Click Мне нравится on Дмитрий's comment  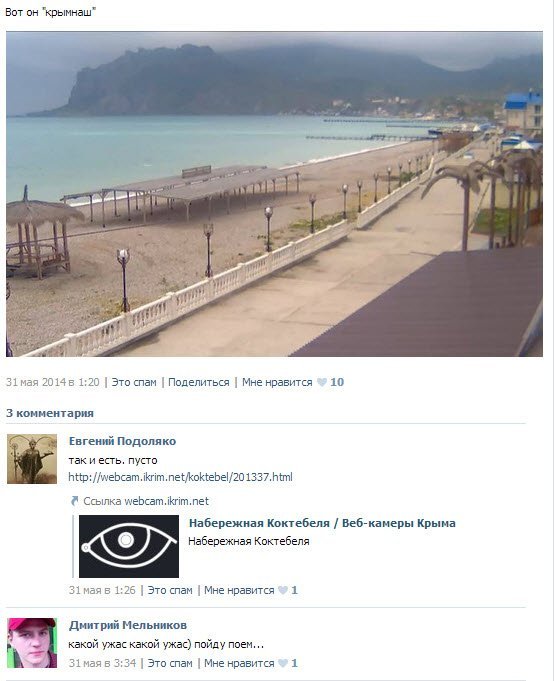[239, 663]
